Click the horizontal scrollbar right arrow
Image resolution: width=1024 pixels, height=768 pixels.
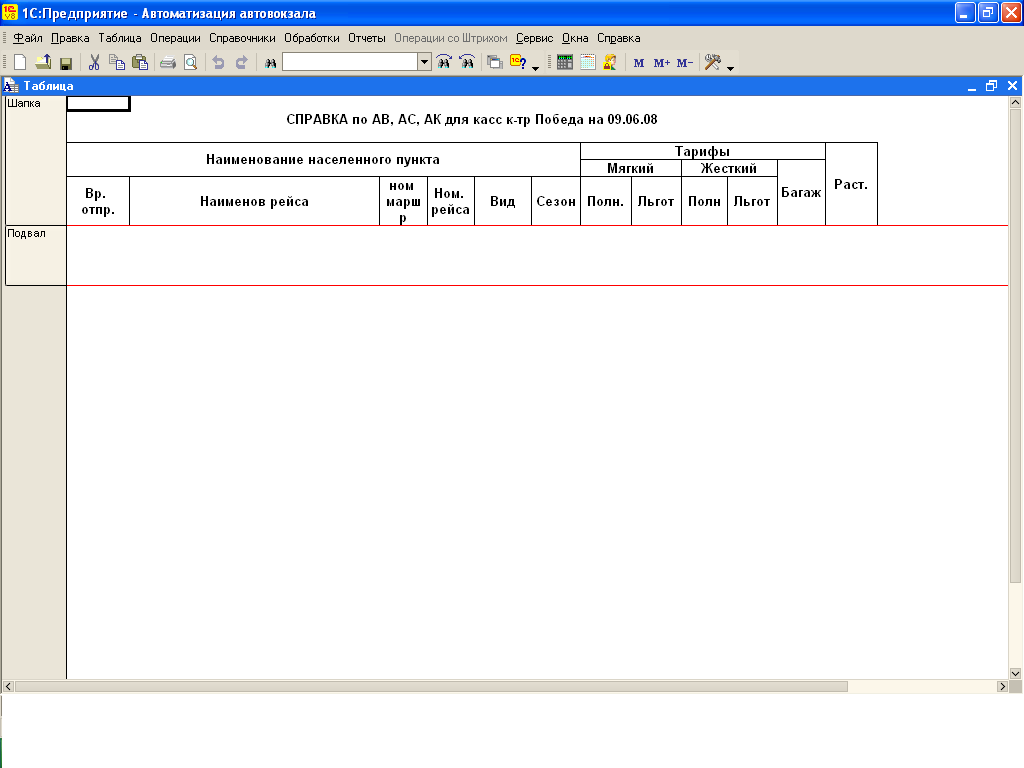tap(1002, 686)
